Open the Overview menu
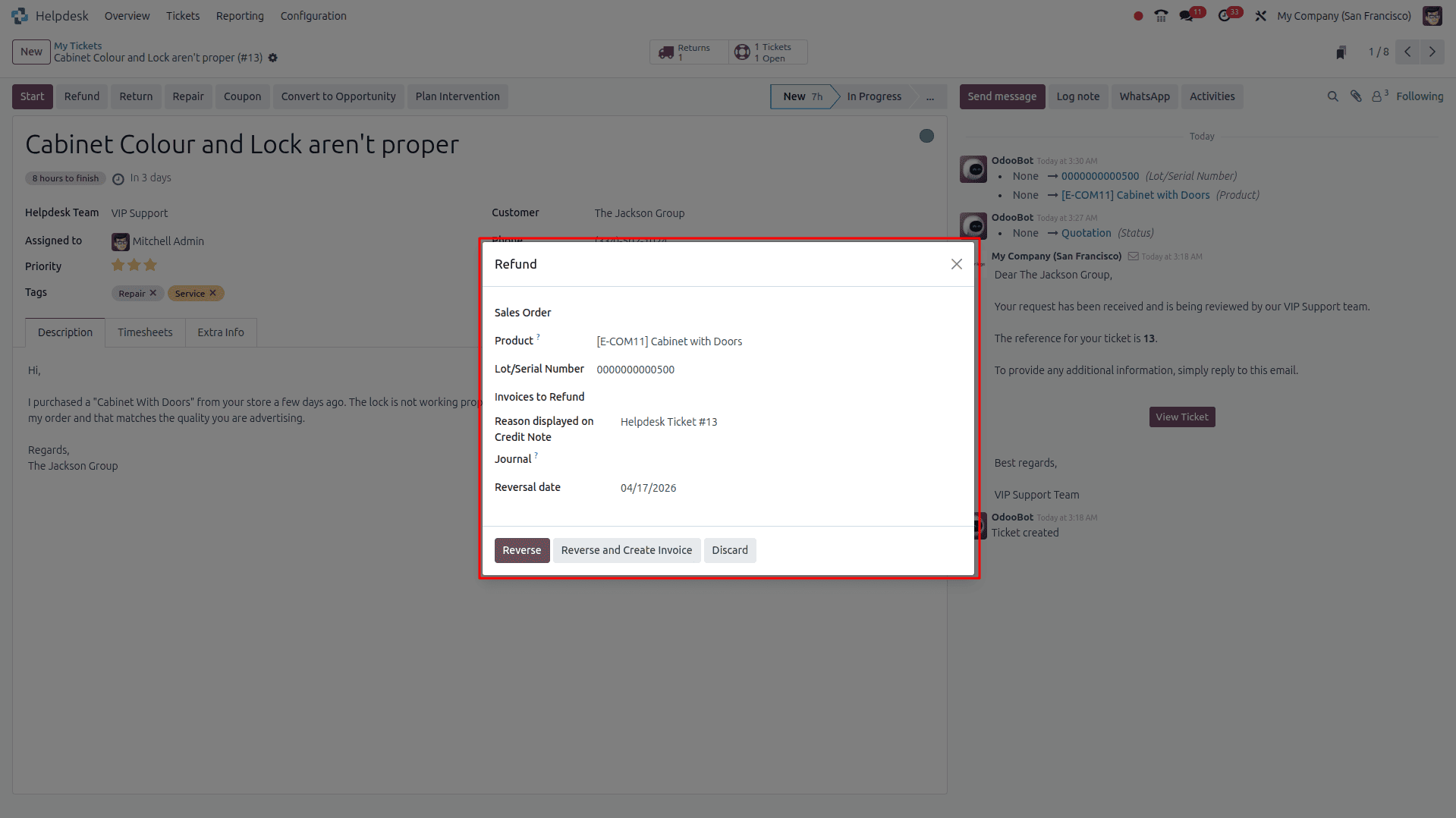Screen dimensions: 1456x818 click(127, 16)
